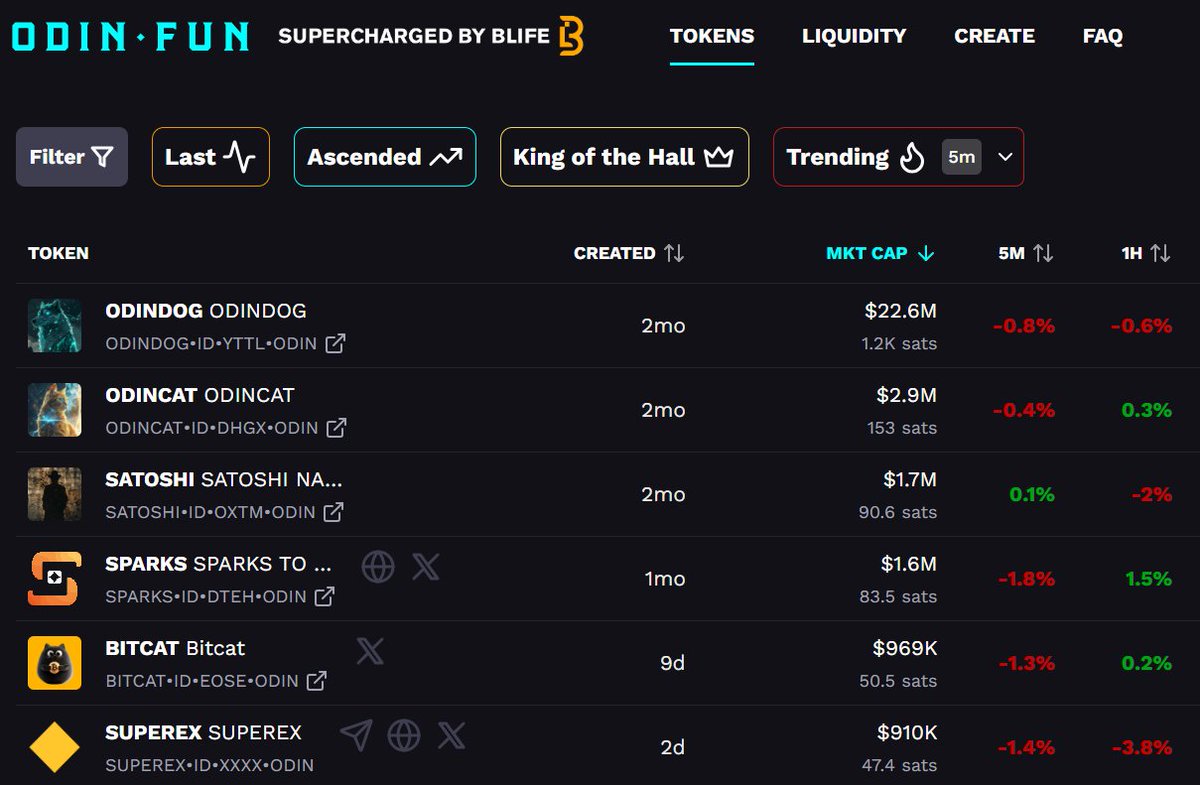Sort tokens by MKT CAP column
This screenshot has width=1200, height=785.
point(880,253)
